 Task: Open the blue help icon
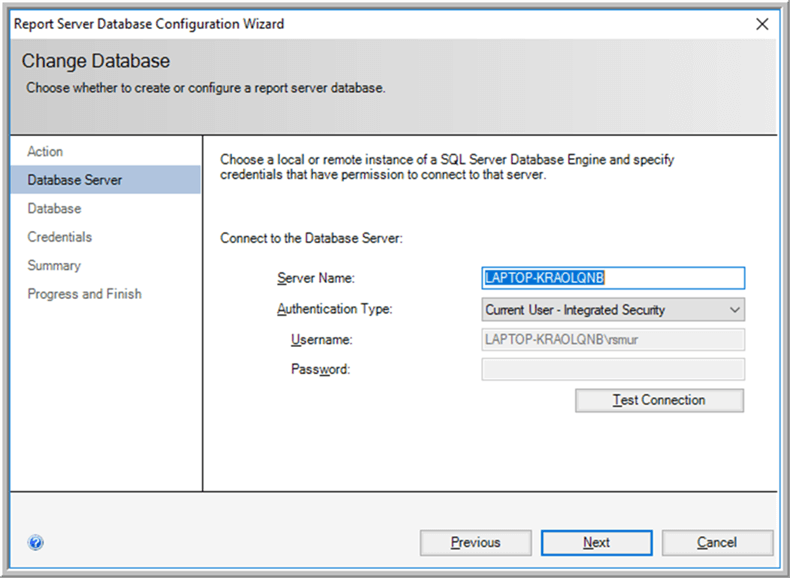[x=35, y=543]
